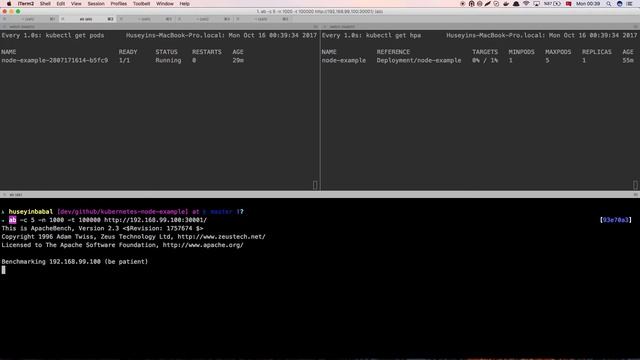Click the REPLICAS column header
The width and height of the screenshot is (640, 360).
(597, 52)
